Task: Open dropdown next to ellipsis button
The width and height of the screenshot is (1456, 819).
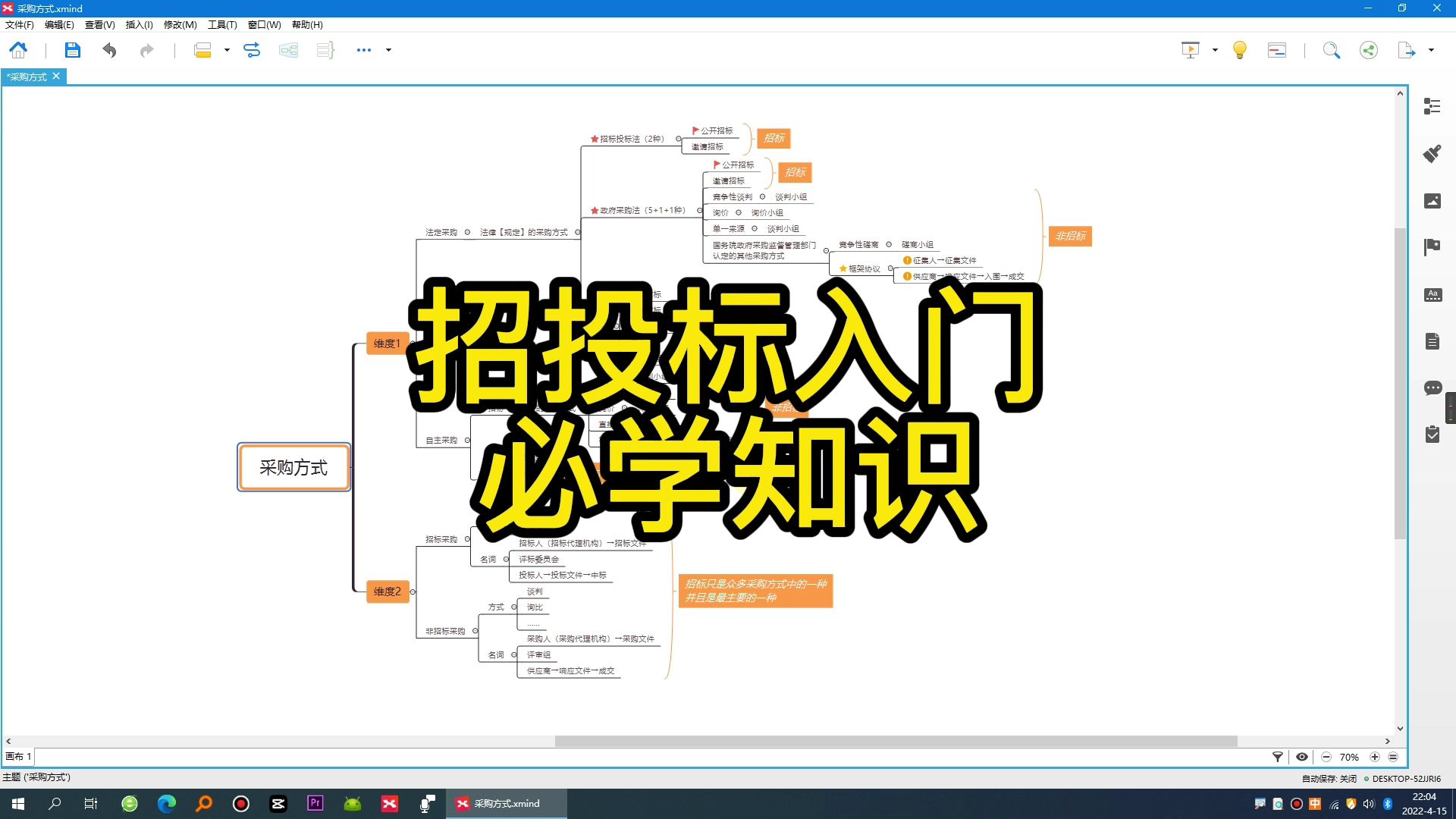Action: coord(389,50)
